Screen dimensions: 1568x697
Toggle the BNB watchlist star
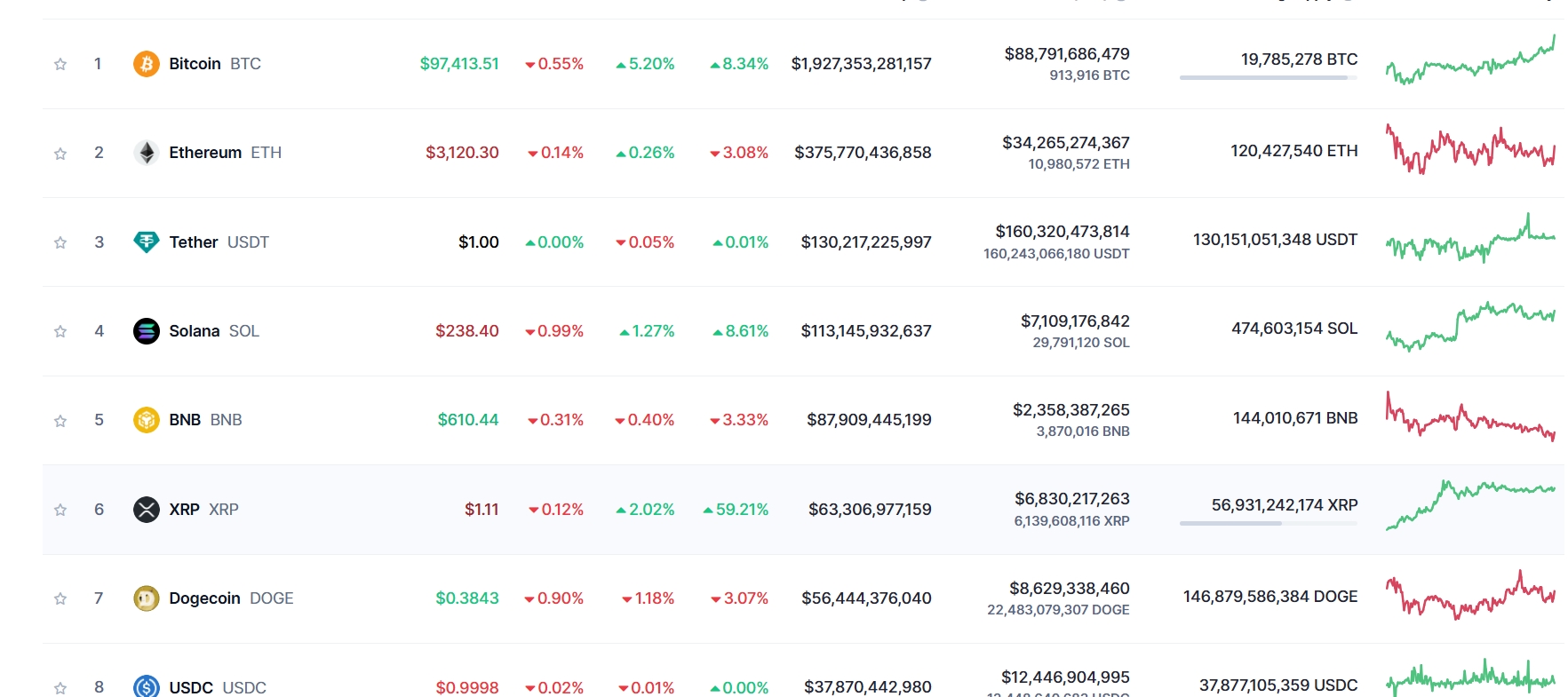click(60, 421)
